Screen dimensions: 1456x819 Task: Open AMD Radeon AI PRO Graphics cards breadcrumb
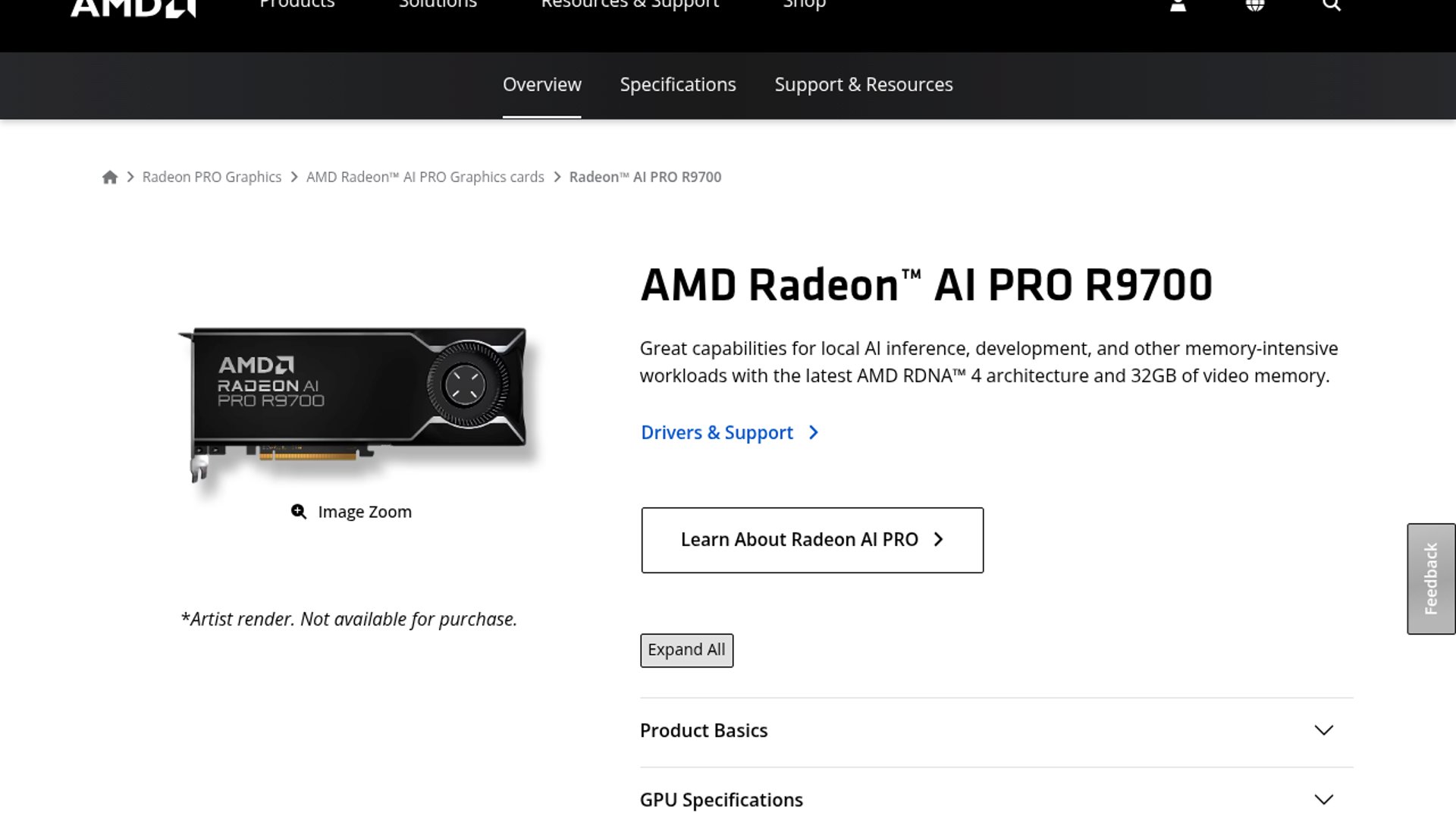(425, 177)
